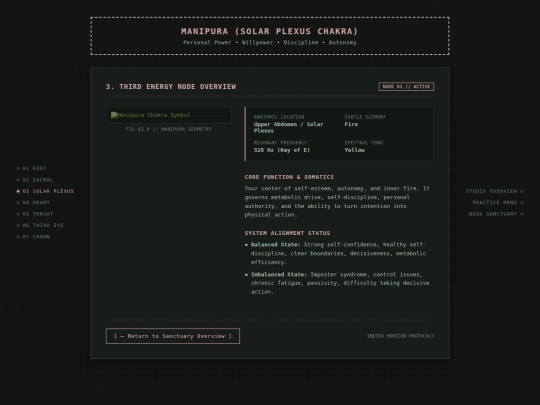Click the 3. Third Energy Node Overview heading
Image resolution: width=540 pixels, height=405 pixels.
(x=171, y=87)
